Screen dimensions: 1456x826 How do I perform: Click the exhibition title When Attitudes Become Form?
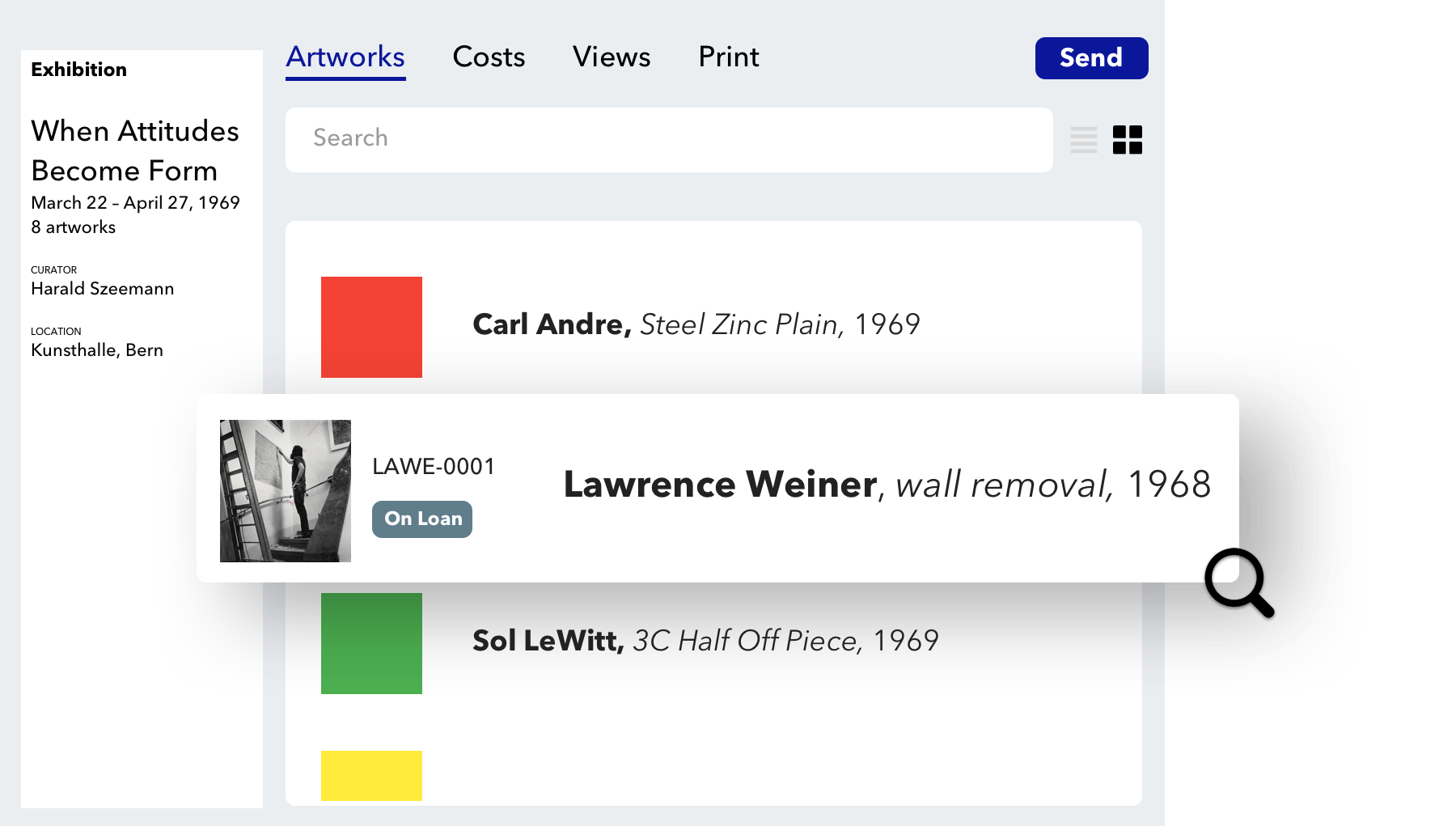pos(135,150)
